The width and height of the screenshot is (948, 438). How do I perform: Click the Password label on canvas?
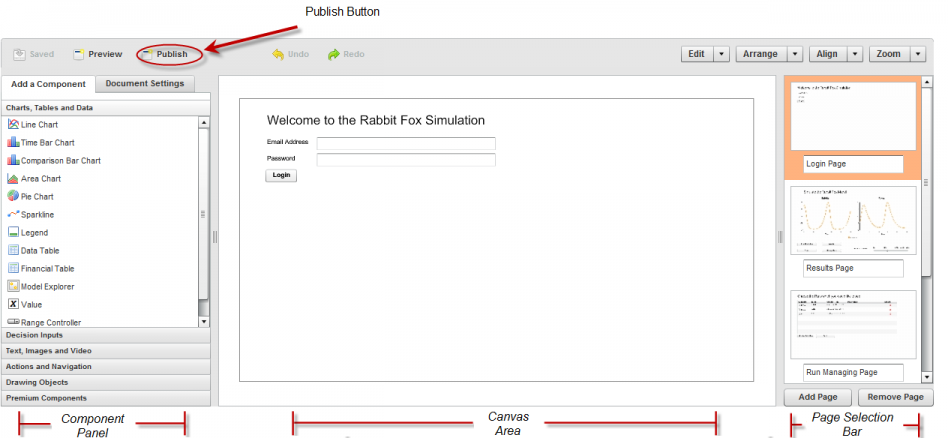281,158
